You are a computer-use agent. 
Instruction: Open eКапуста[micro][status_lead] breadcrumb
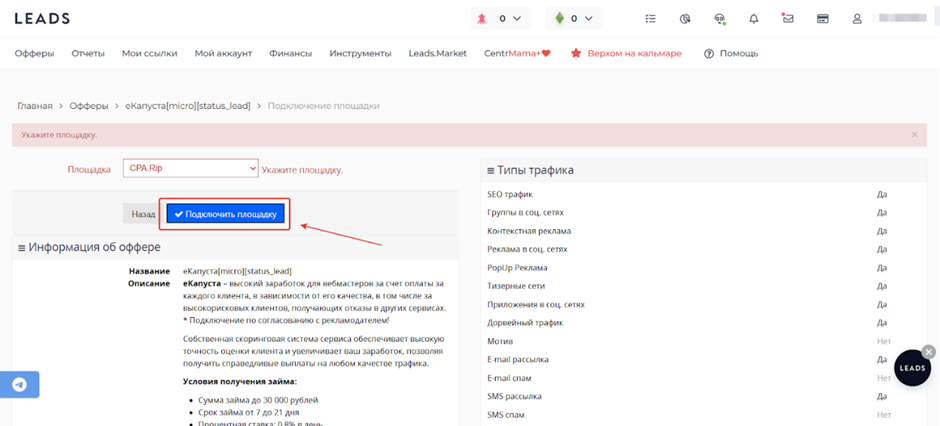point(188,105)
